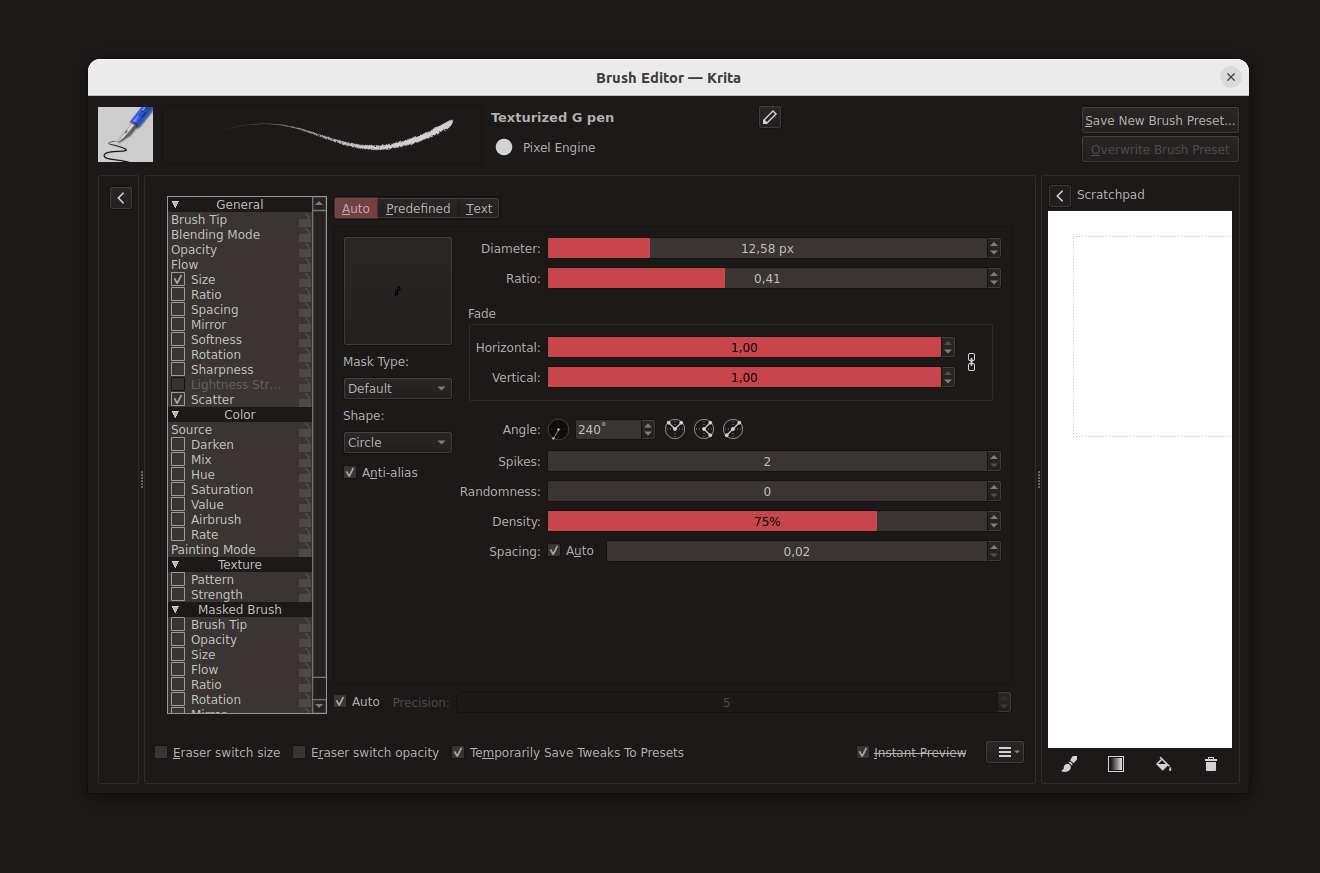Viewport: 1320px width, 873px height.
Task: Click the pencil icon to rename the brush
Action: click(x=769, y=118)
